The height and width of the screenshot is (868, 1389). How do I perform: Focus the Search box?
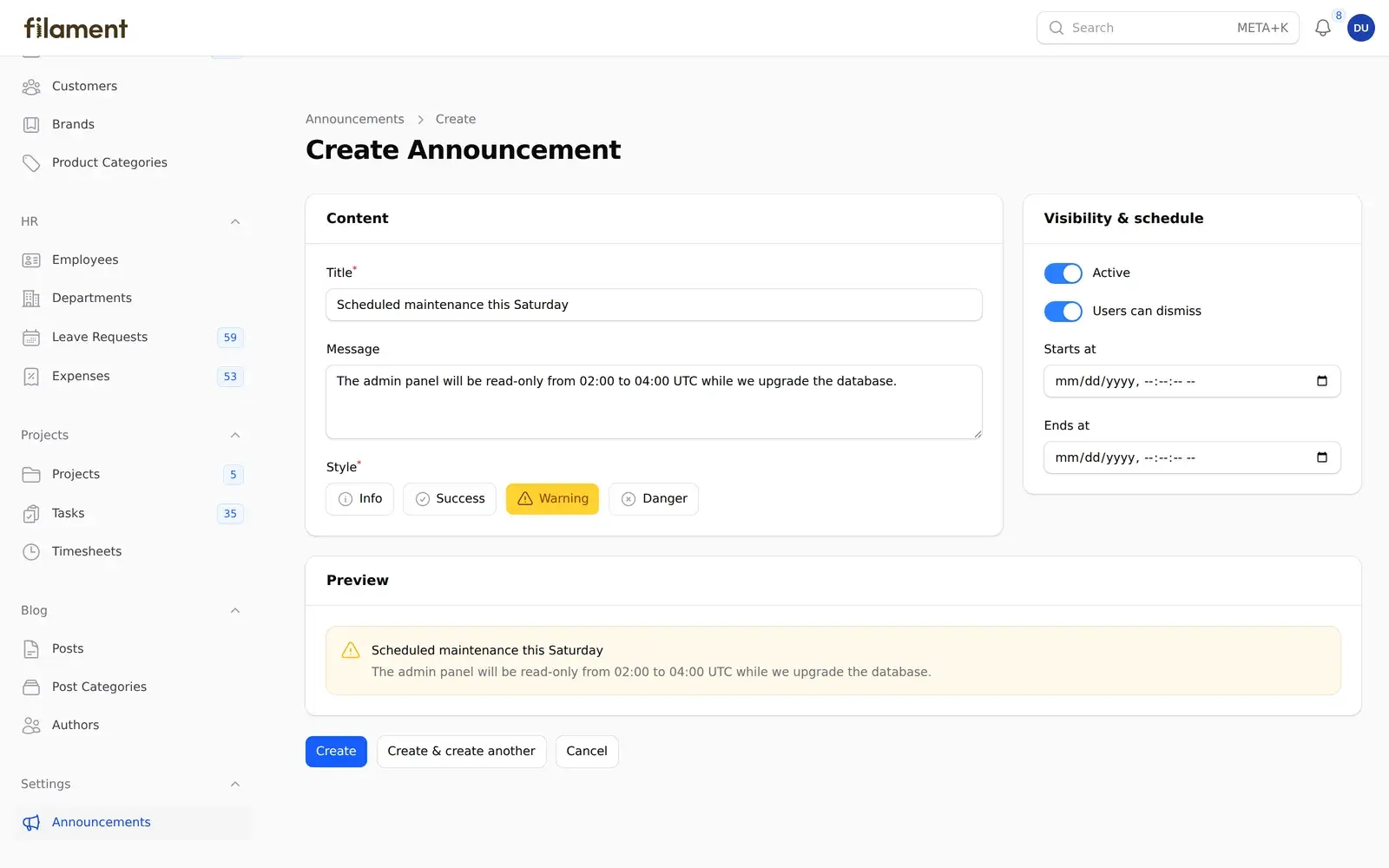click(x=1168, y=28)
